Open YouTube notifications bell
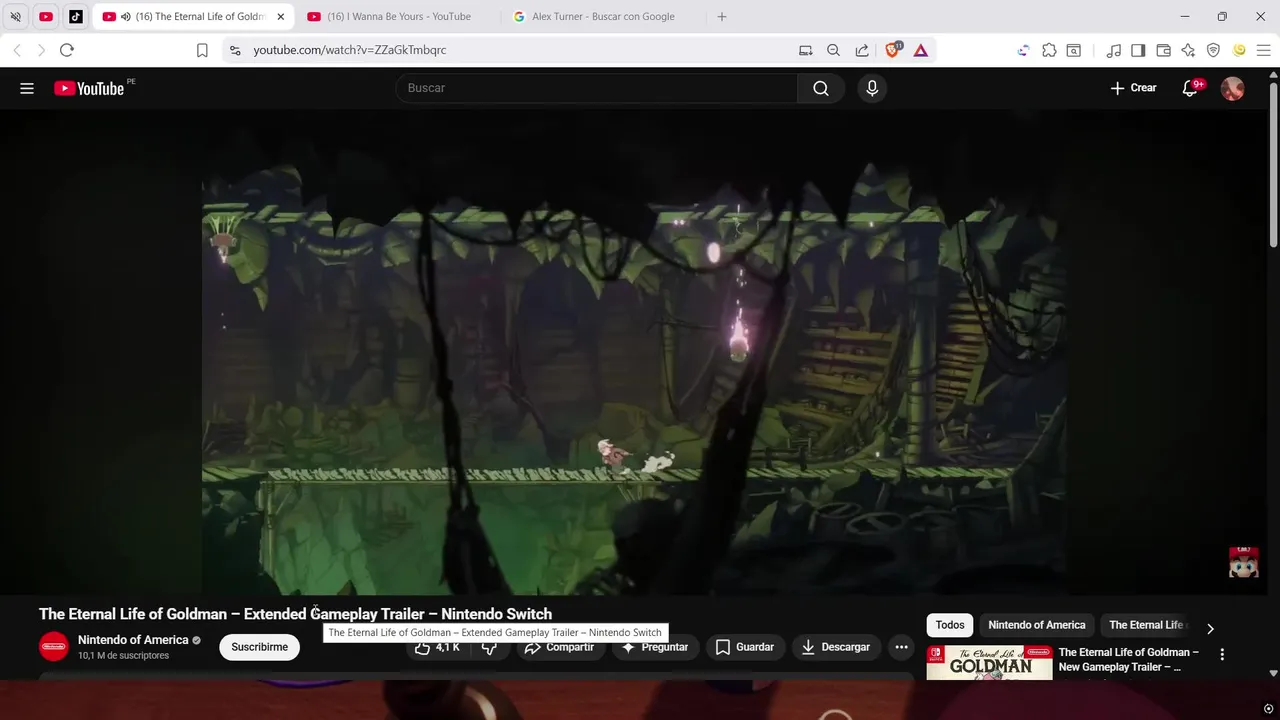Screen dimensions: 1280x720 tap(1190, 88)
